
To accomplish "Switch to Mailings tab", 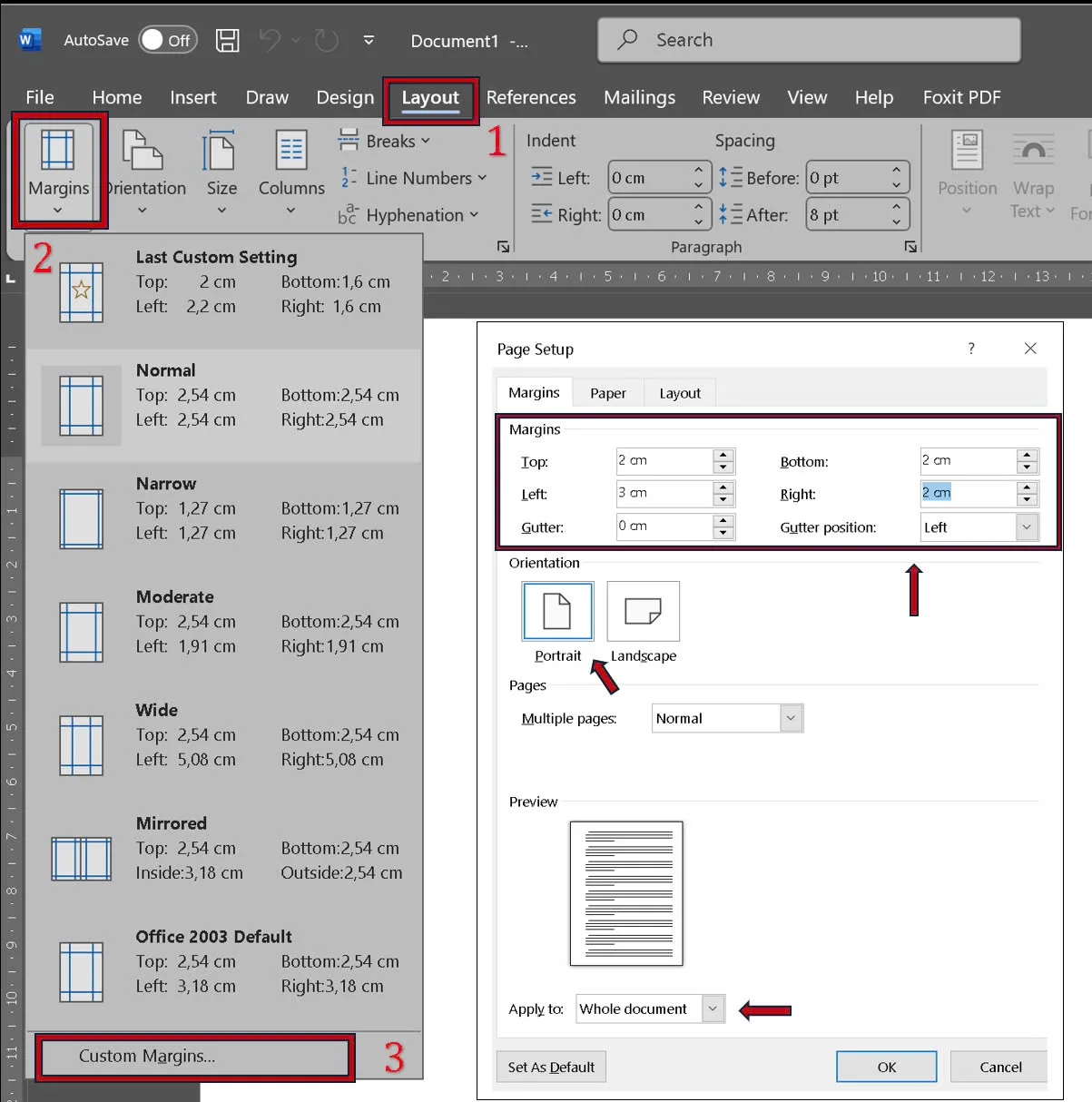I will tap(640, 97).
